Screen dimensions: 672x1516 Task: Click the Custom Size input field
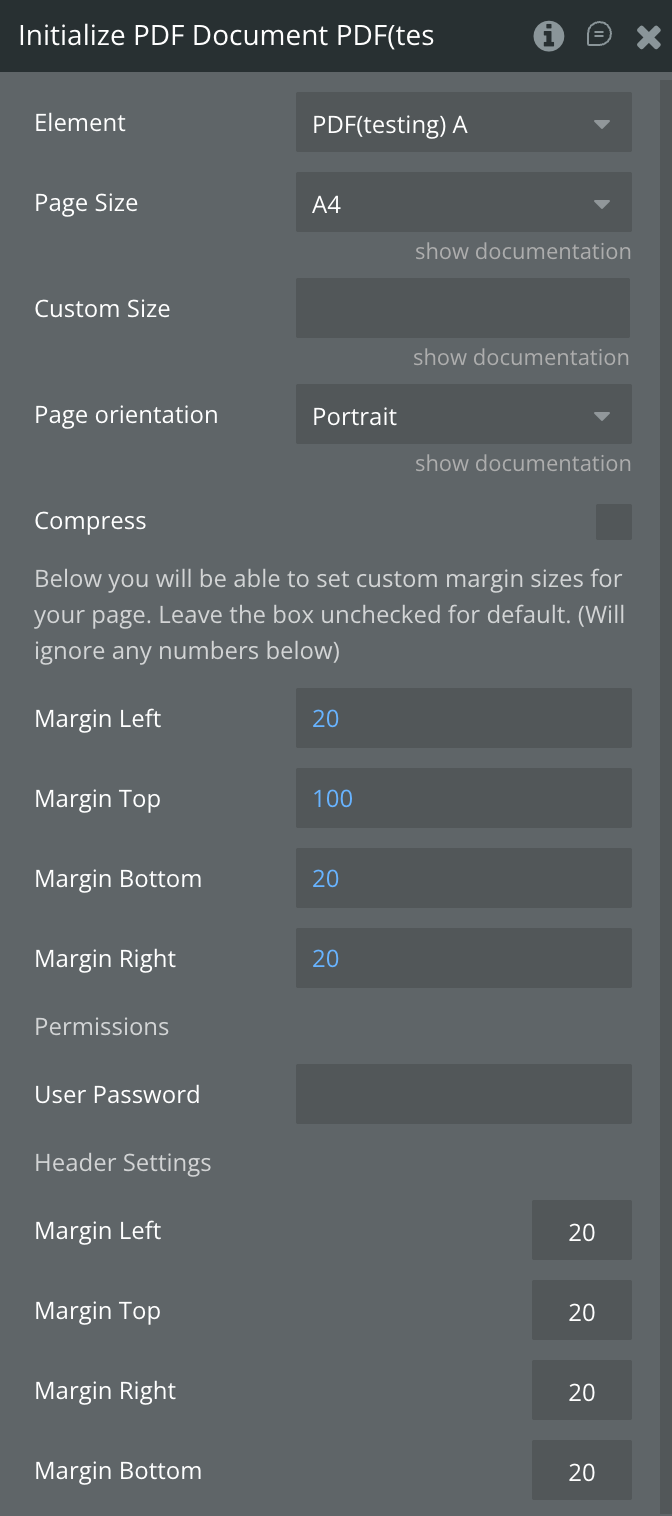click(463, 308)
